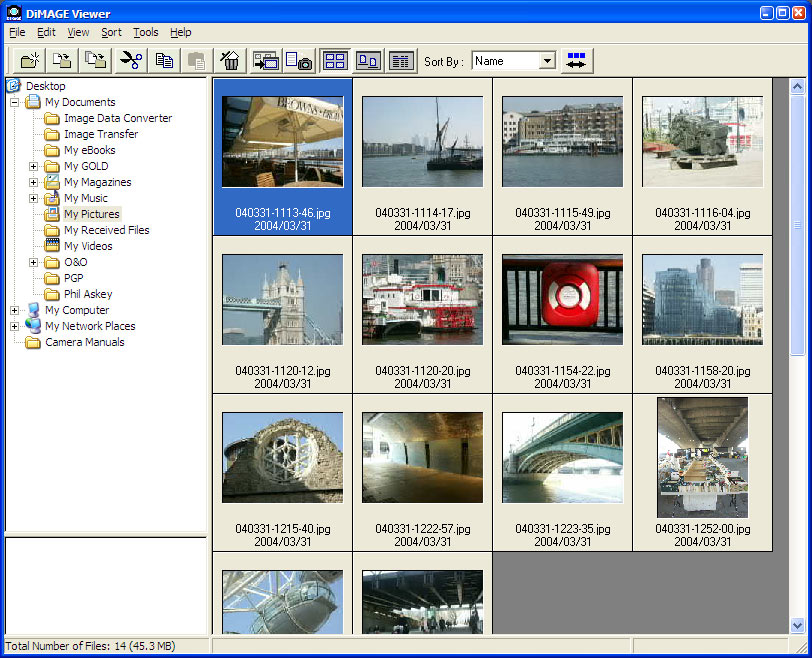Click the copy-to-folder toolbar icon
The width and height of the screenshot is (812, 658).
pyautogui.click(x=95, y=61)
